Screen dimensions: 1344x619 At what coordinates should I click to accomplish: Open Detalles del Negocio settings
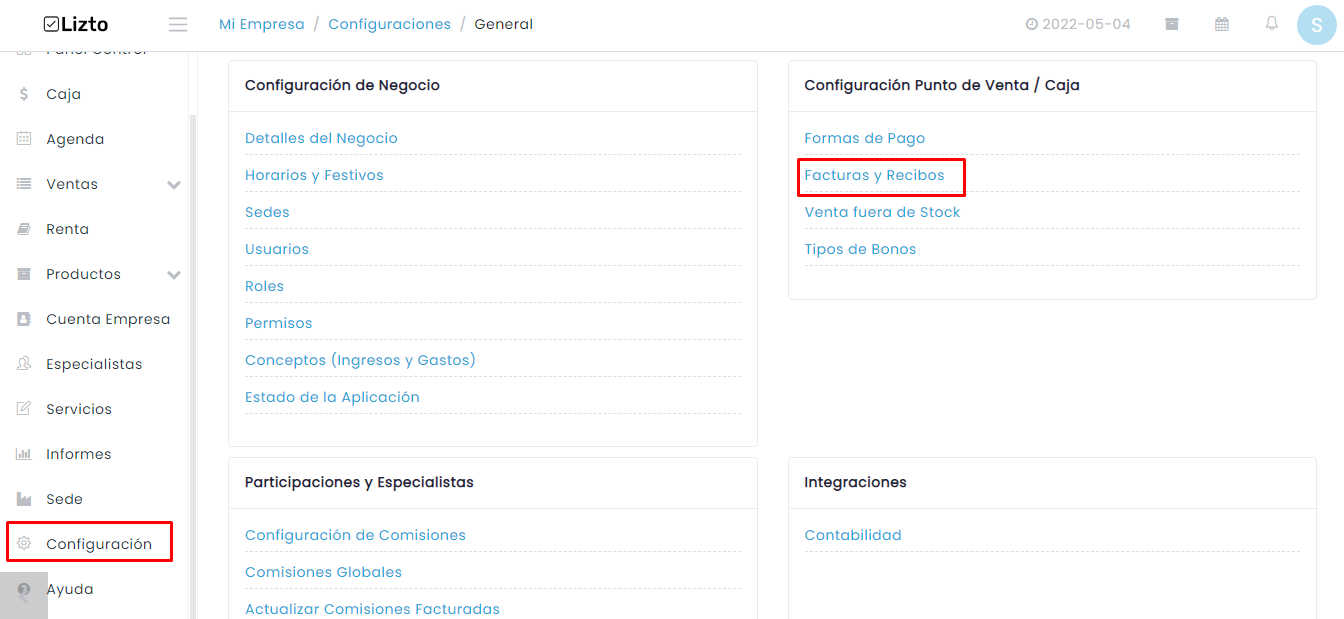pyautogui.click(x=321, y=138)
